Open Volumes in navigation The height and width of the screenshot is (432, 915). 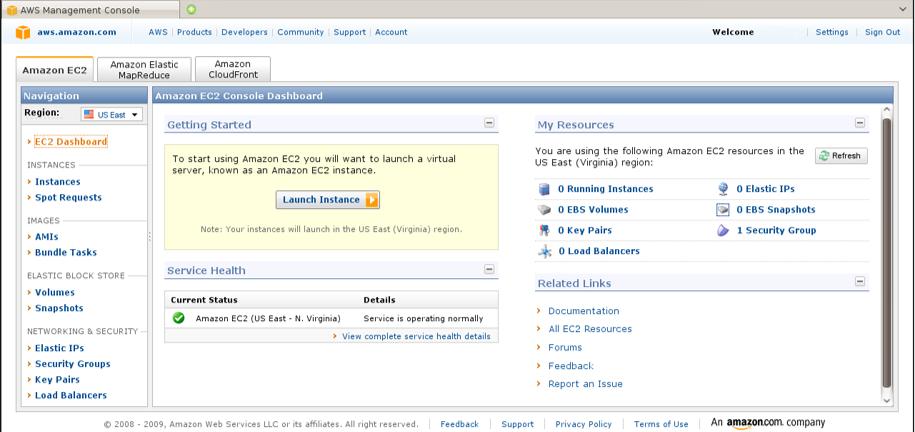55,292
